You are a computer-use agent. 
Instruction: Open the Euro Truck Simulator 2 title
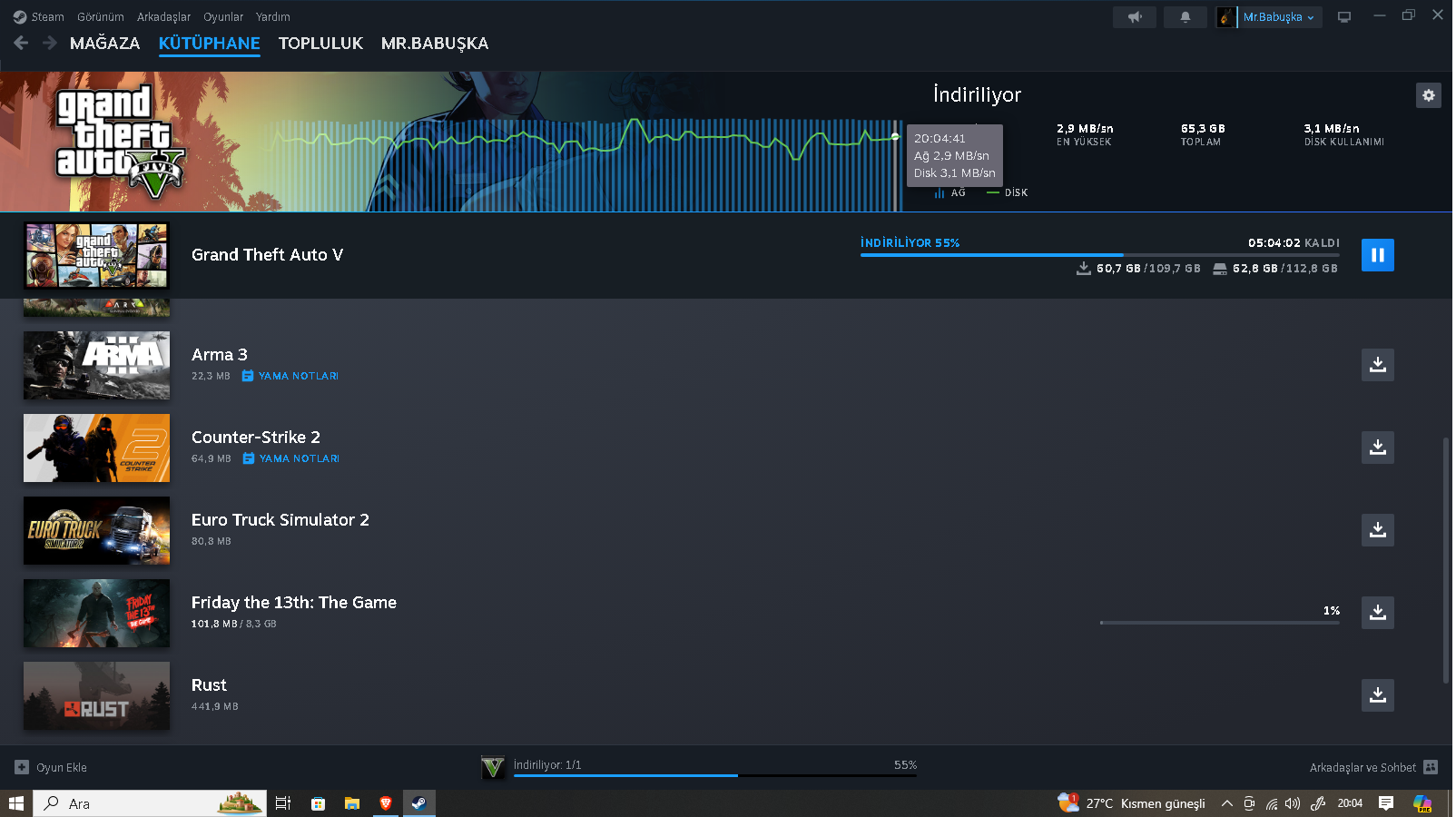[280, 520]
